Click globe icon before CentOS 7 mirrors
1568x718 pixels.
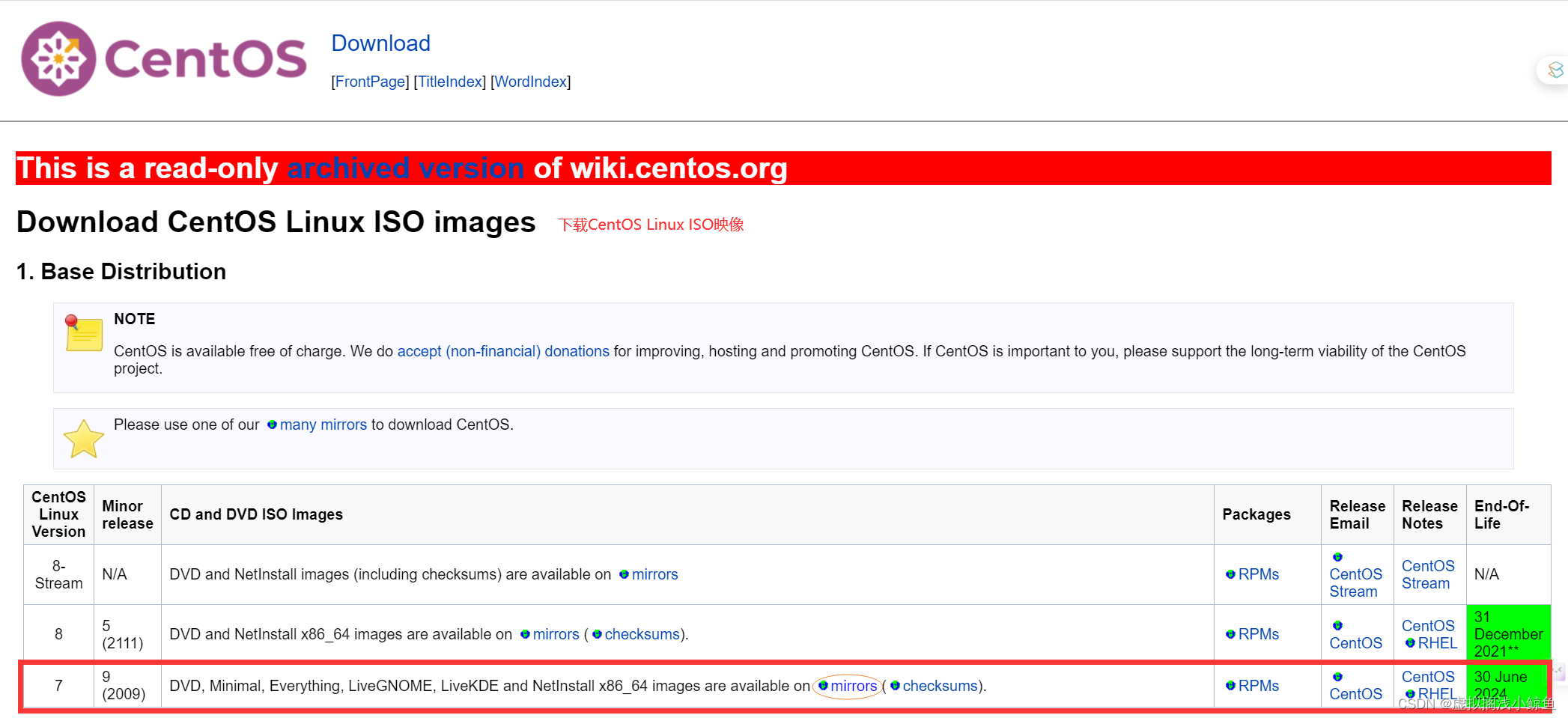click(x=823, y=686)
